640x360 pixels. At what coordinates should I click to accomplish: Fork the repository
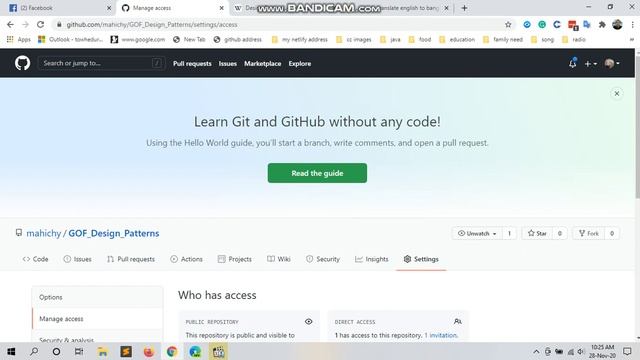588,233
